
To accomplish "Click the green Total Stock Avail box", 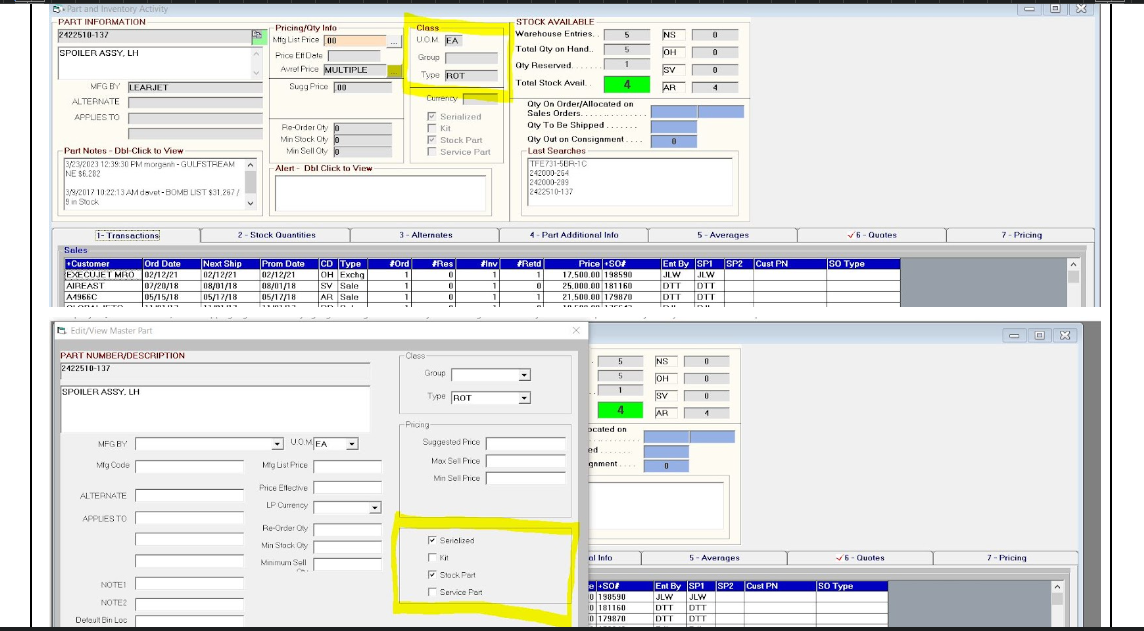I will pyautogui.click(x=620, y=85).
